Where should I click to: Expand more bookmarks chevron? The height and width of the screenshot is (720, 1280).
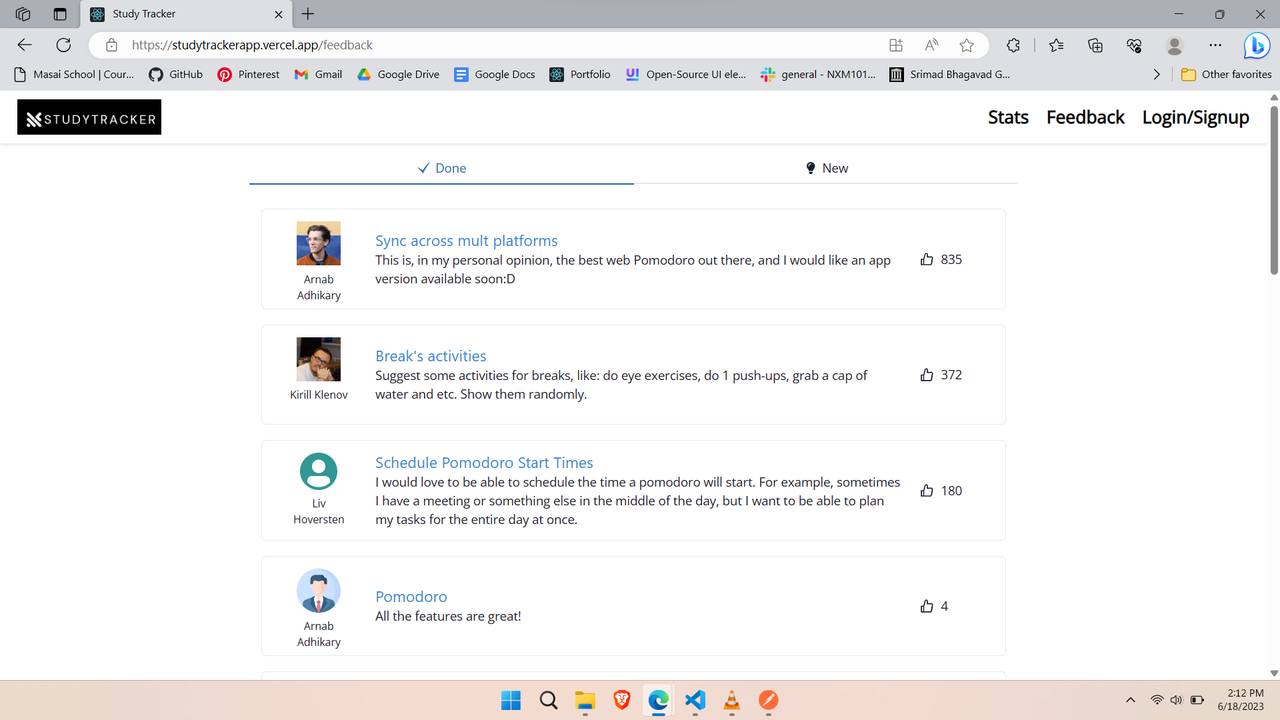pyautogui.click(x=1157, y=74)
